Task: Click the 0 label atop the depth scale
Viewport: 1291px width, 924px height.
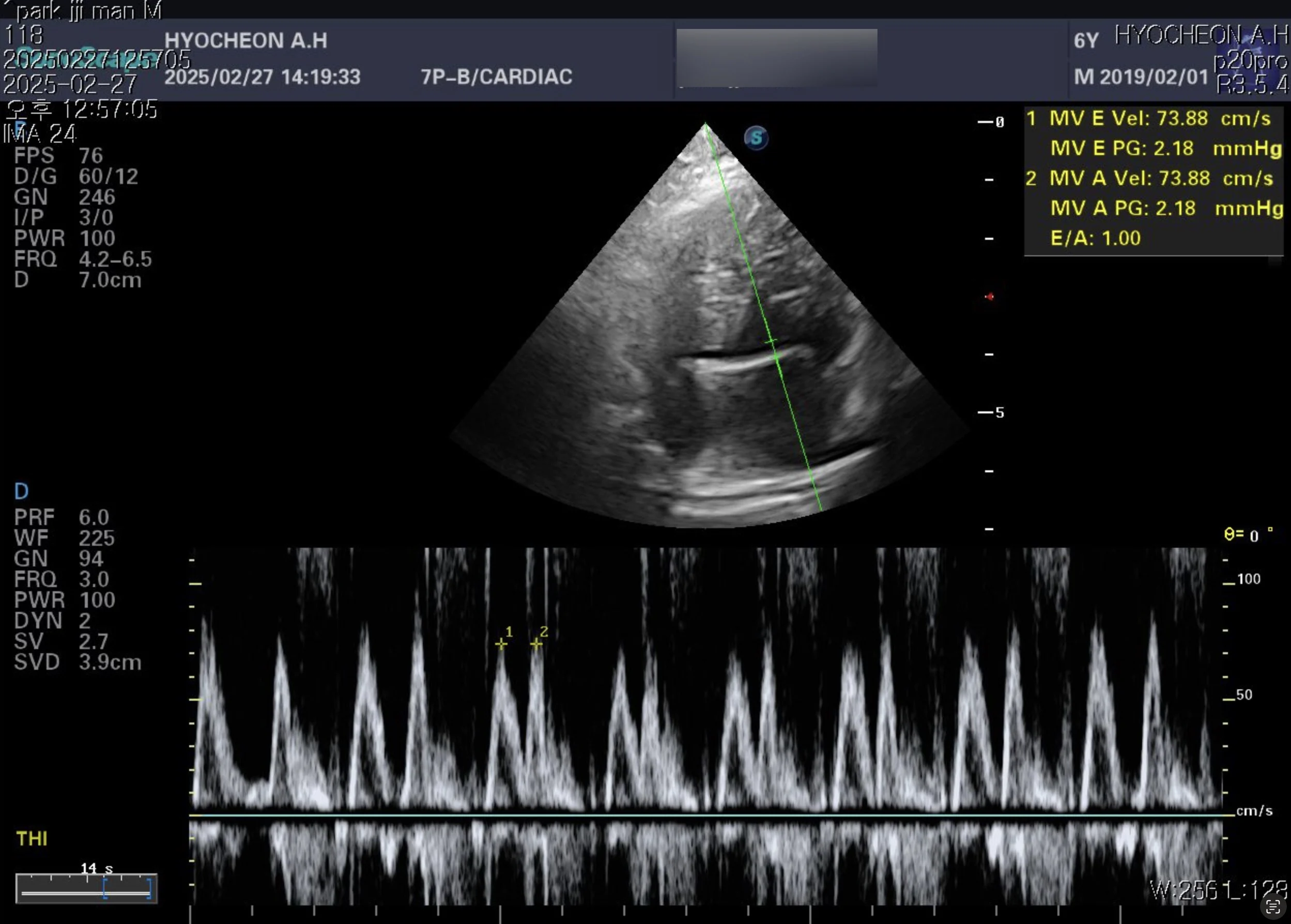Action: 1000,122
